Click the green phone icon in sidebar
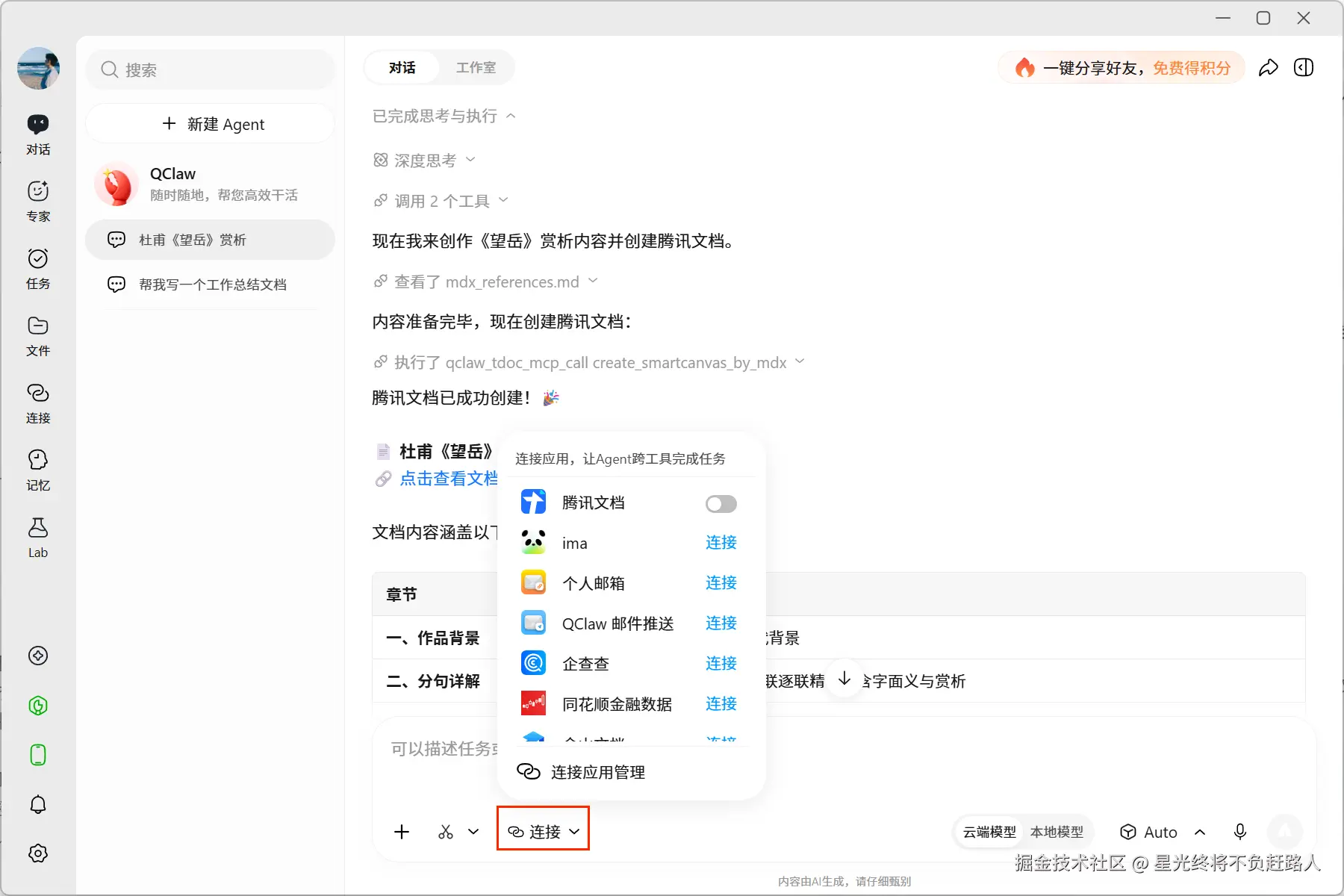1344x896 pixels. coord(38,755)
